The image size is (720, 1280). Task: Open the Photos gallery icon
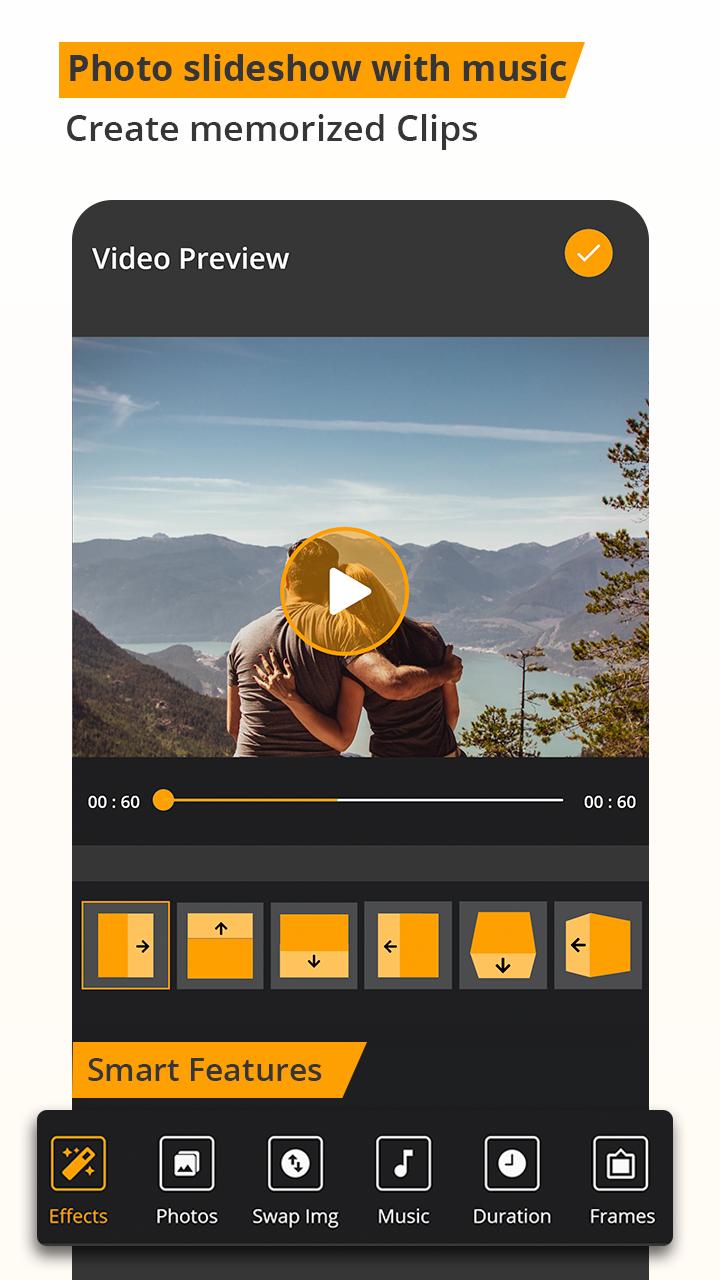pyautogui.click(x=187, y=1164)
